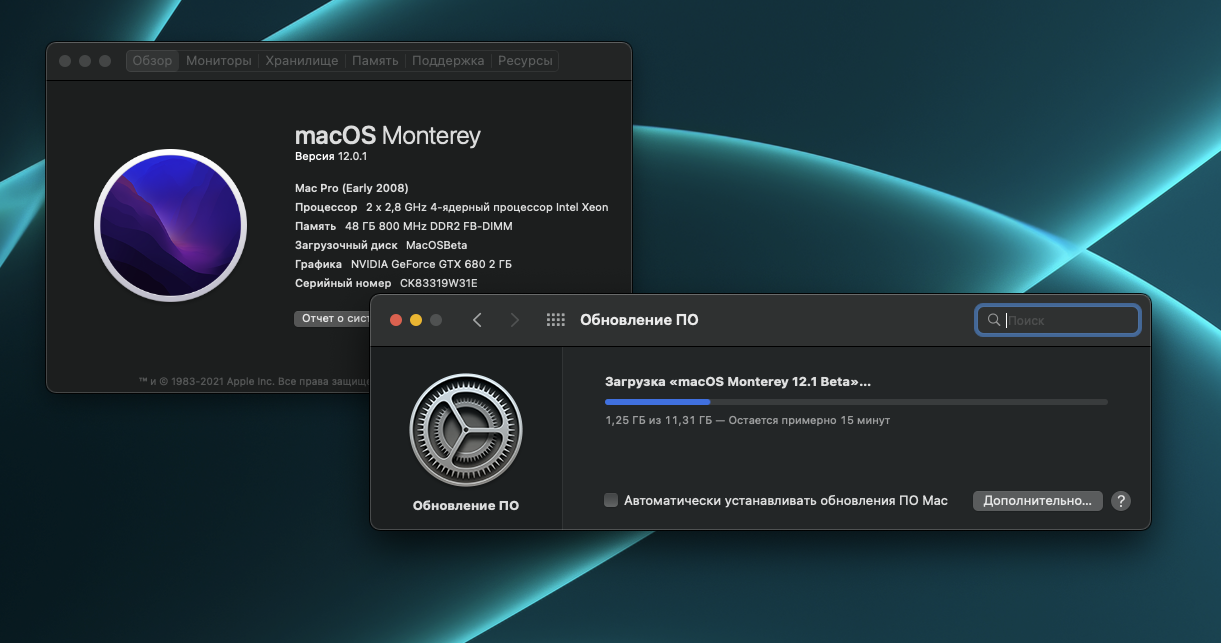This screenshot has width=1221, height=643.
Task: Click the download progress bar
Action: (x=856, y=402)
